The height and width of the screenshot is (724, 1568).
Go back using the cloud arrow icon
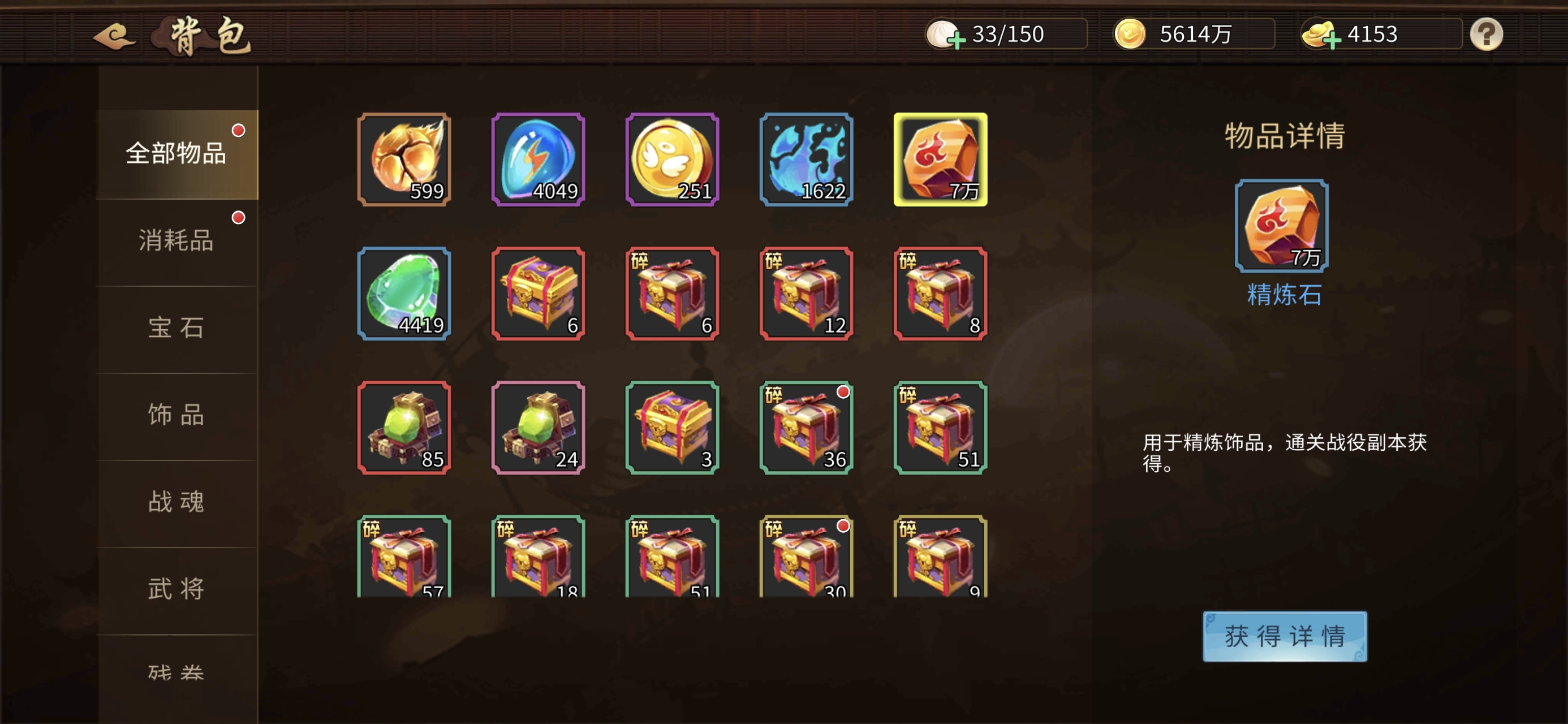click(x=114, y=35)
